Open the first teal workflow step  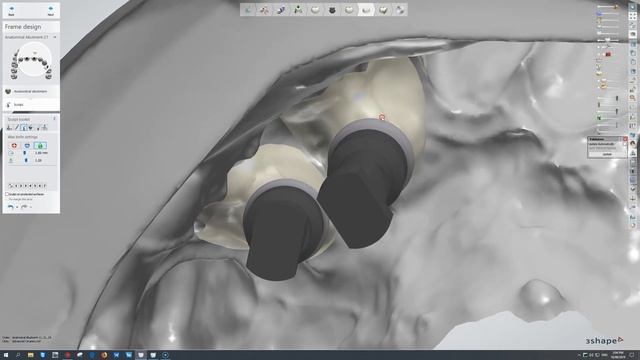pos(248,10)
